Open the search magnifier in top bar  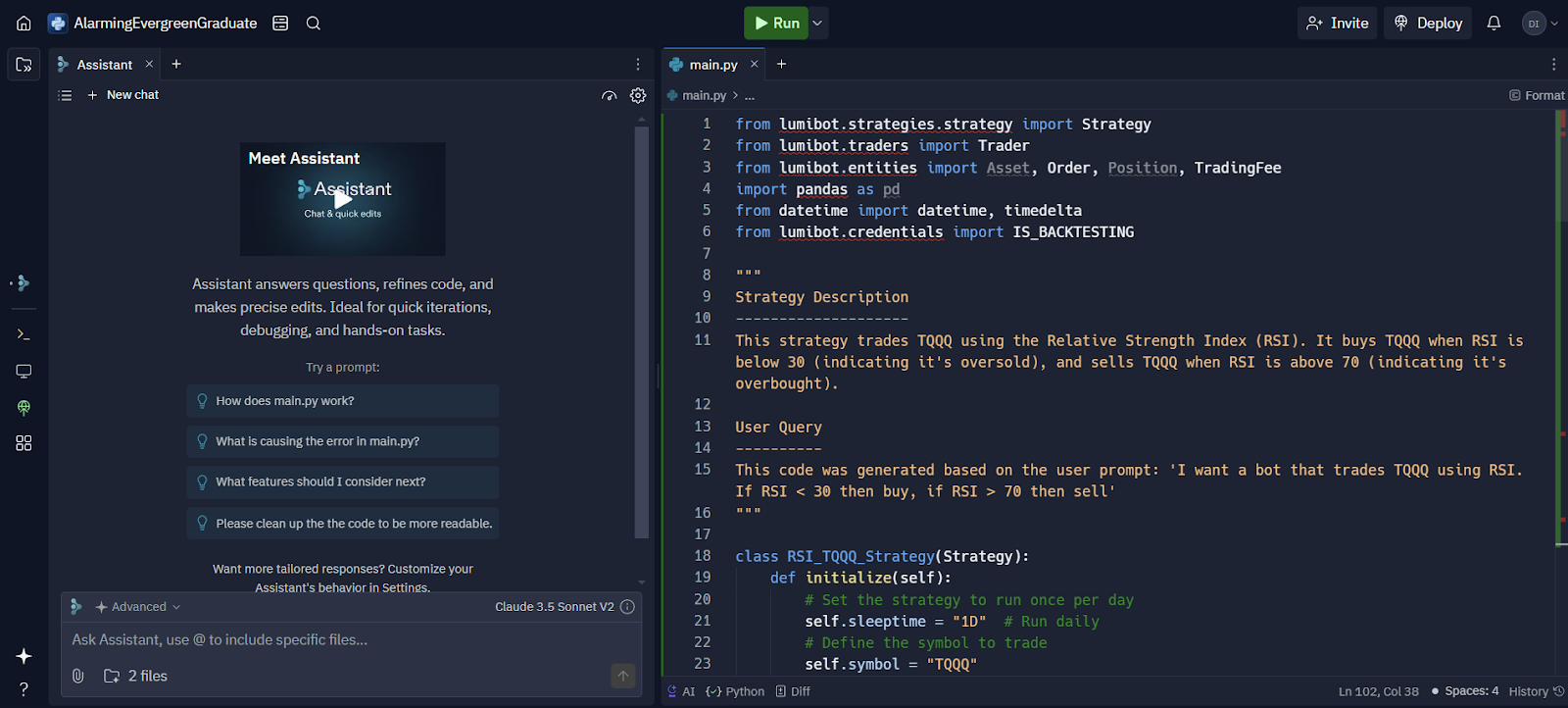(314, 23)
